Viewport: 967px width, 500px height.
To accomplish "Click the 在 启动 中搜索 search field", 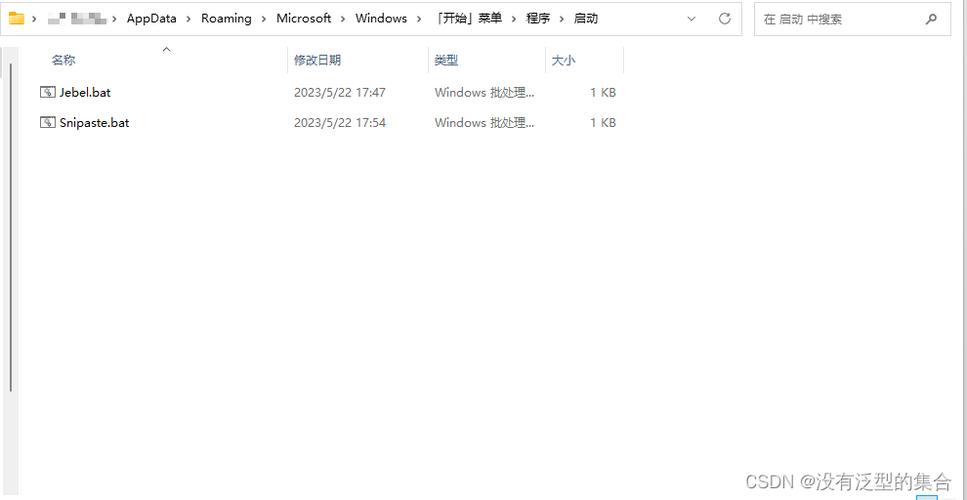I will [852, 19].
